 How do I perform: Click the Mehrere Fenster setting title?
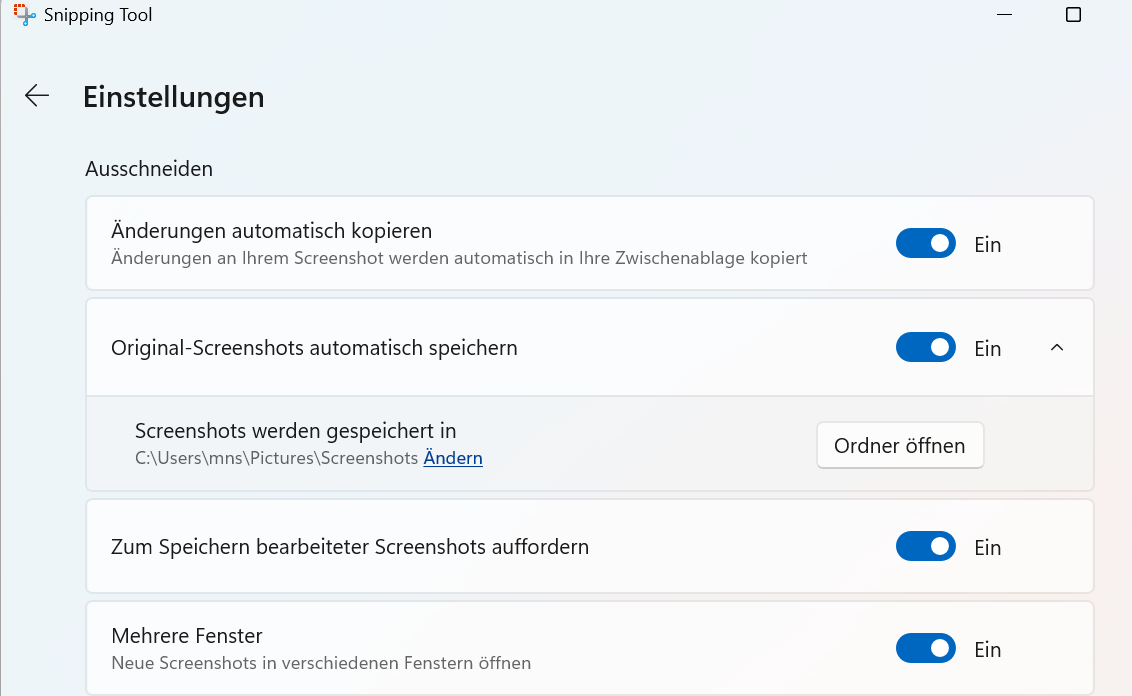(x=187, y=636)
